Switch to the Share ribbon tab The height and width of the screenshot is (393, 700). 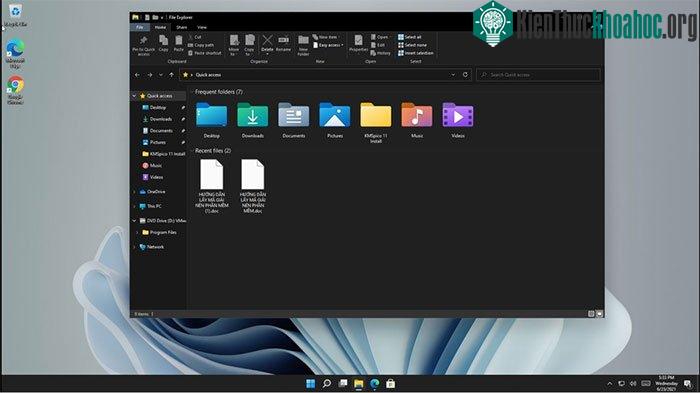pos(181,27)
